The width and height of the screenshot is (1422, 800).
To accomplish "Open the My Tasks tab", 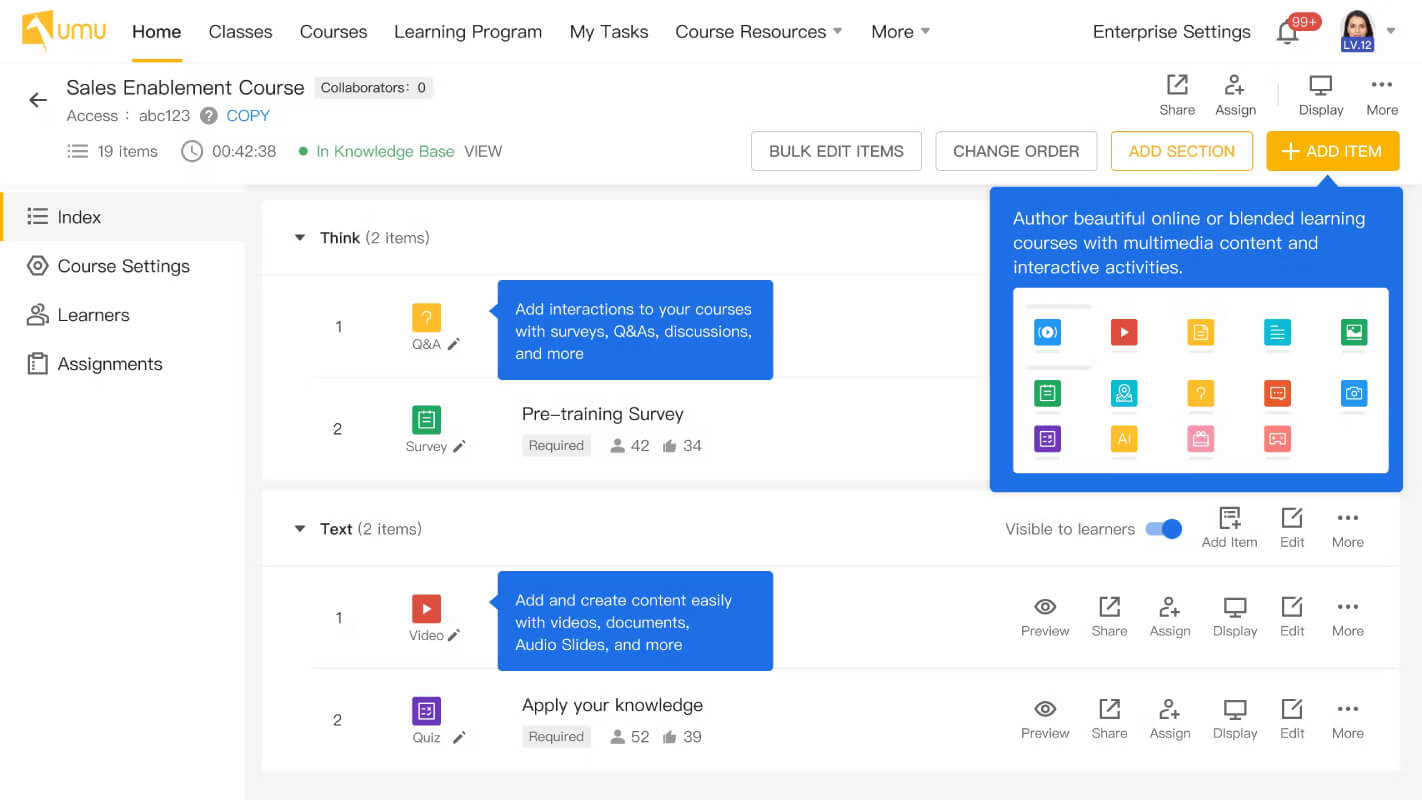I will [609, 32].
